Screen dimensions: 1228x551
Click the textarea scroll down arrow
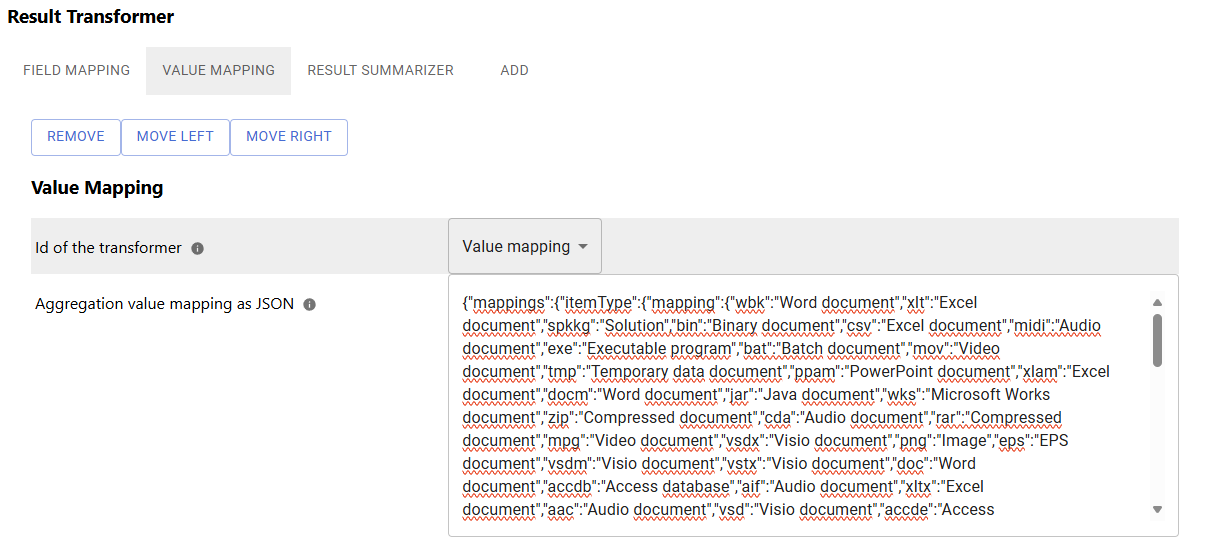pos(1157,509)
